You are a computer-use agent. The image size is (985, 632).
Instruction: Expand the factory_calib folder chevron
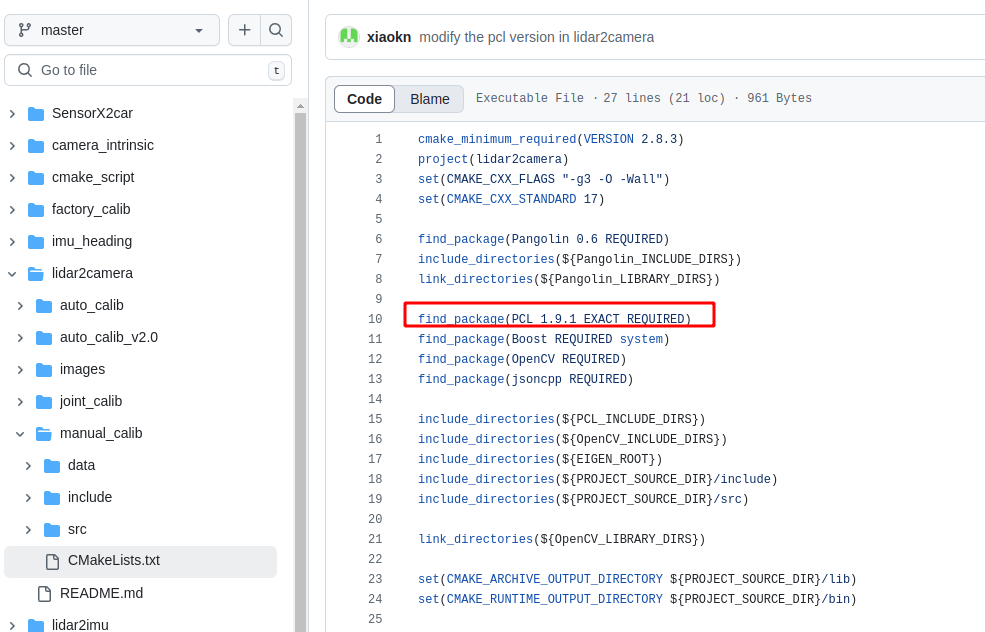[x=12, y=210]
